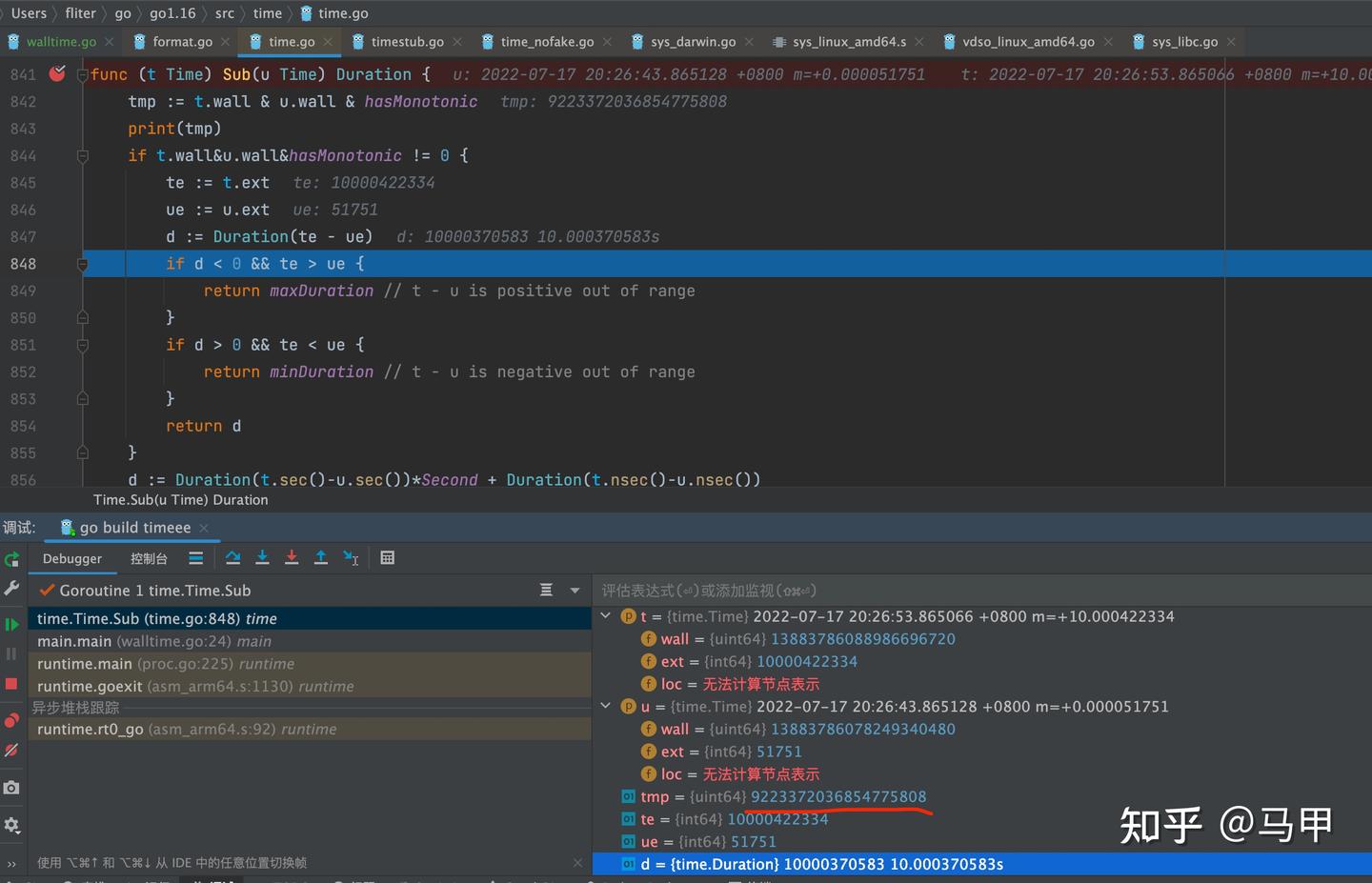Rerun debug session with green rerun icon
This screenshot has width=1372, height=883.
(11, 559)
